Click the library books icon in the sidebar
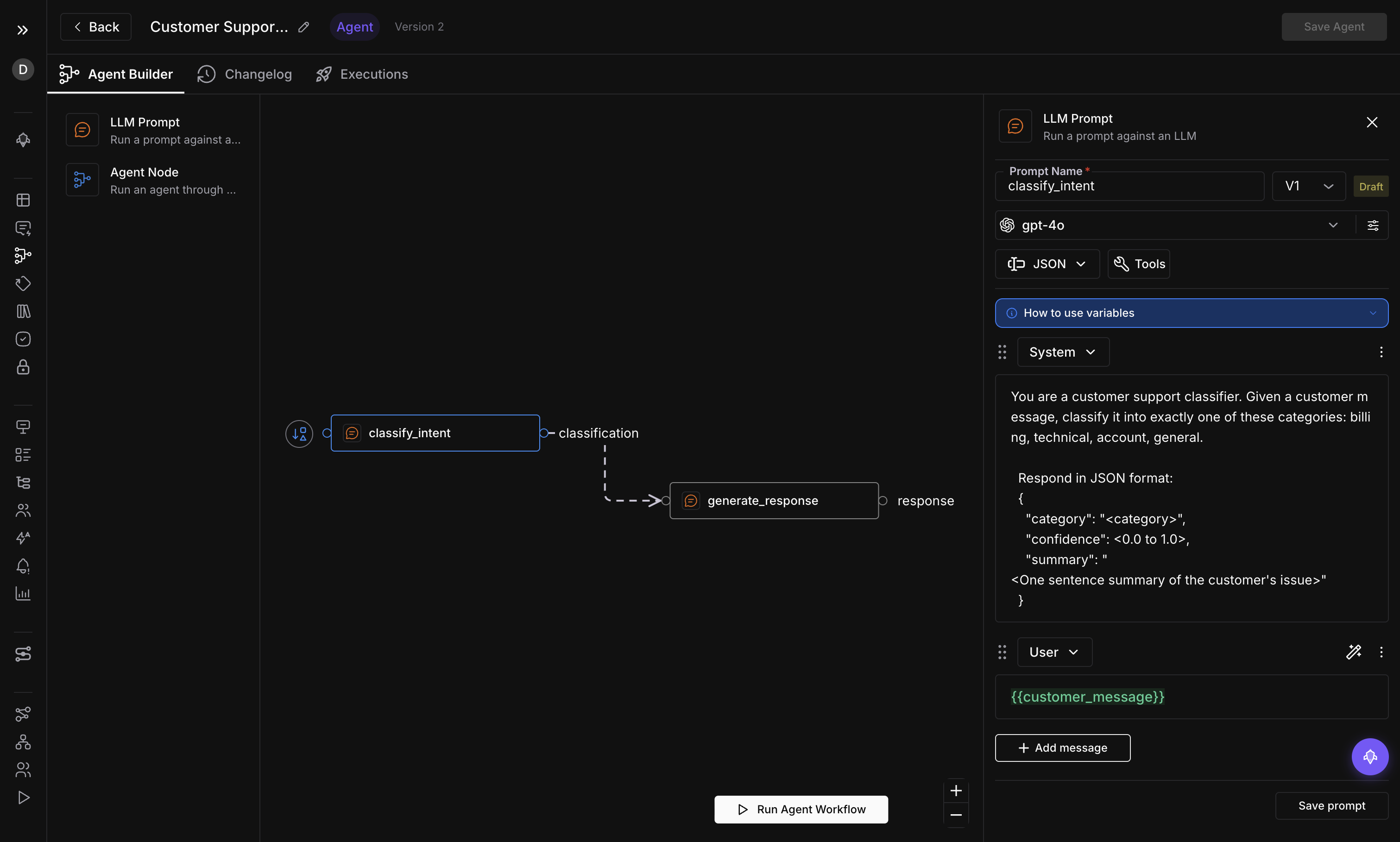This screenshot has width=1400, height=842. click(x=23, y=310)
